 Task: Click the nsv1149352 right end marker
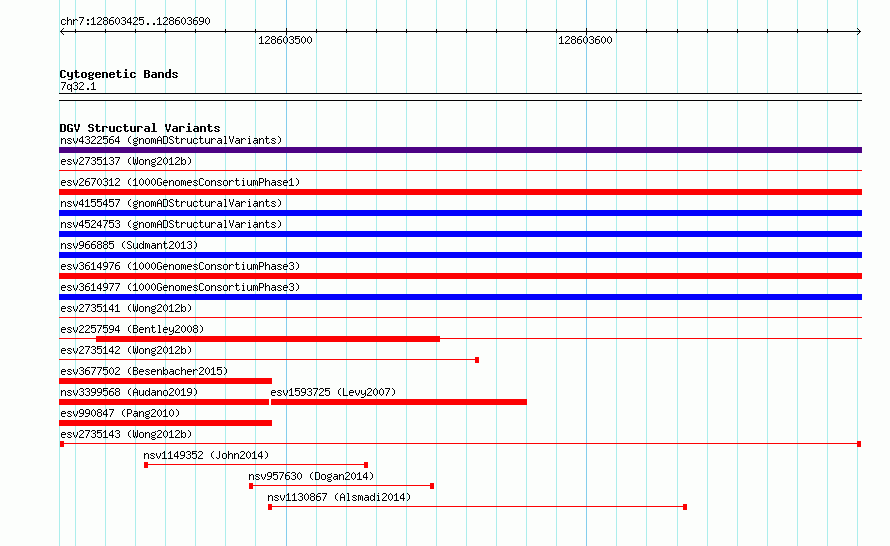(366, 465)
